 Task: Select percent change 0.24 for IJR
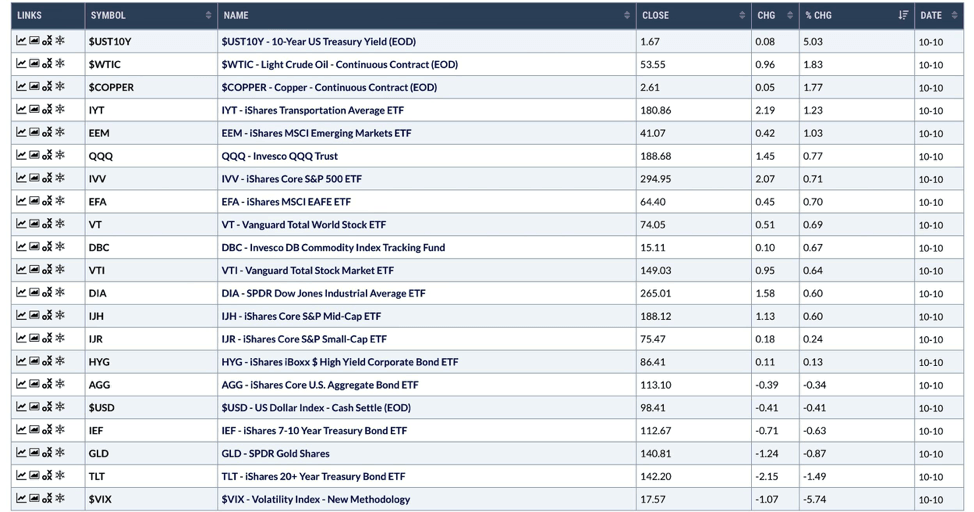[x=812, y=339]
